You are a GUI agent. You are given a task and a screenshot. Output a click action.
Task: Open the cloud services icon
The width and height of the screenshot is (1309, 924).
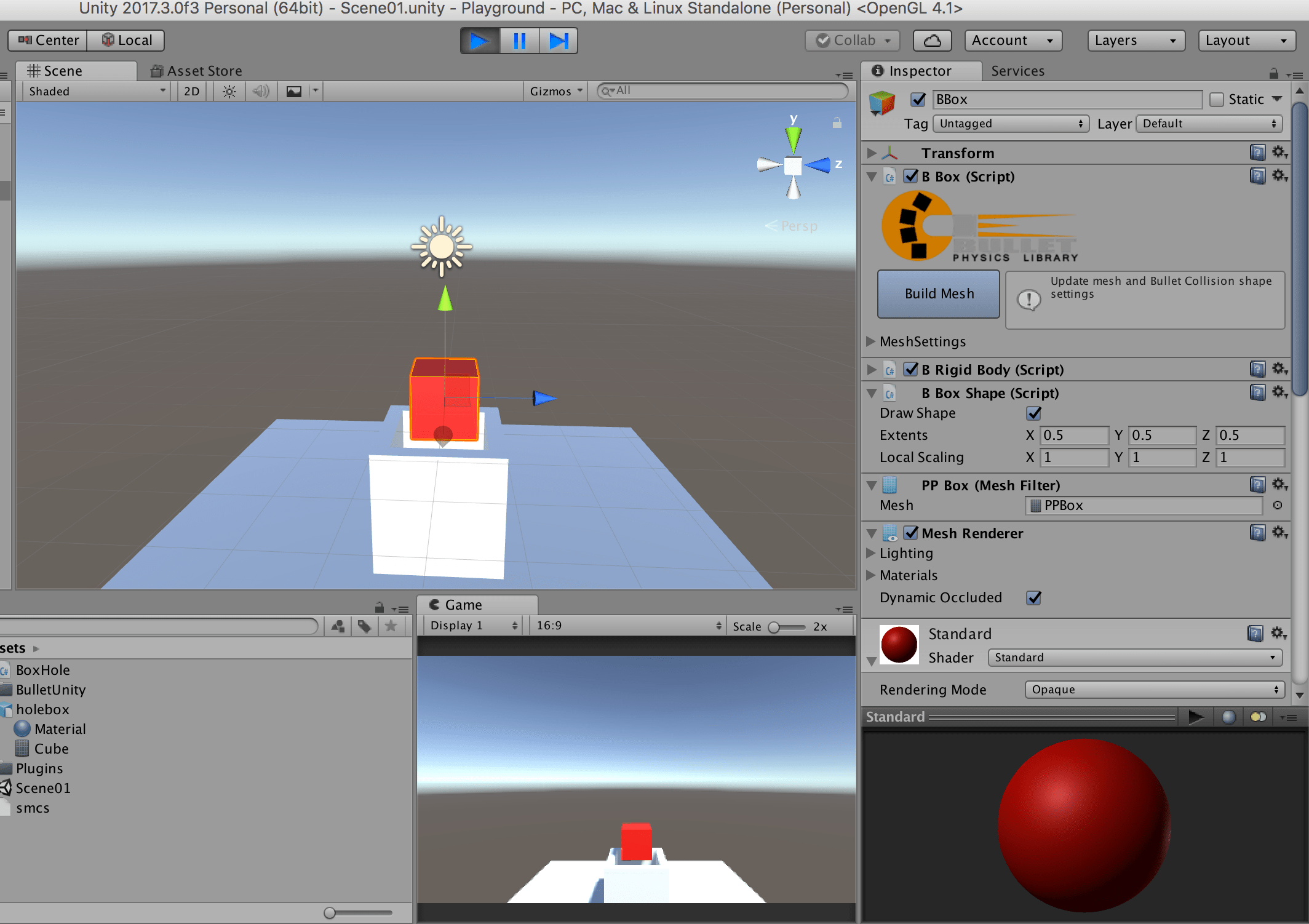coord(932,41)
